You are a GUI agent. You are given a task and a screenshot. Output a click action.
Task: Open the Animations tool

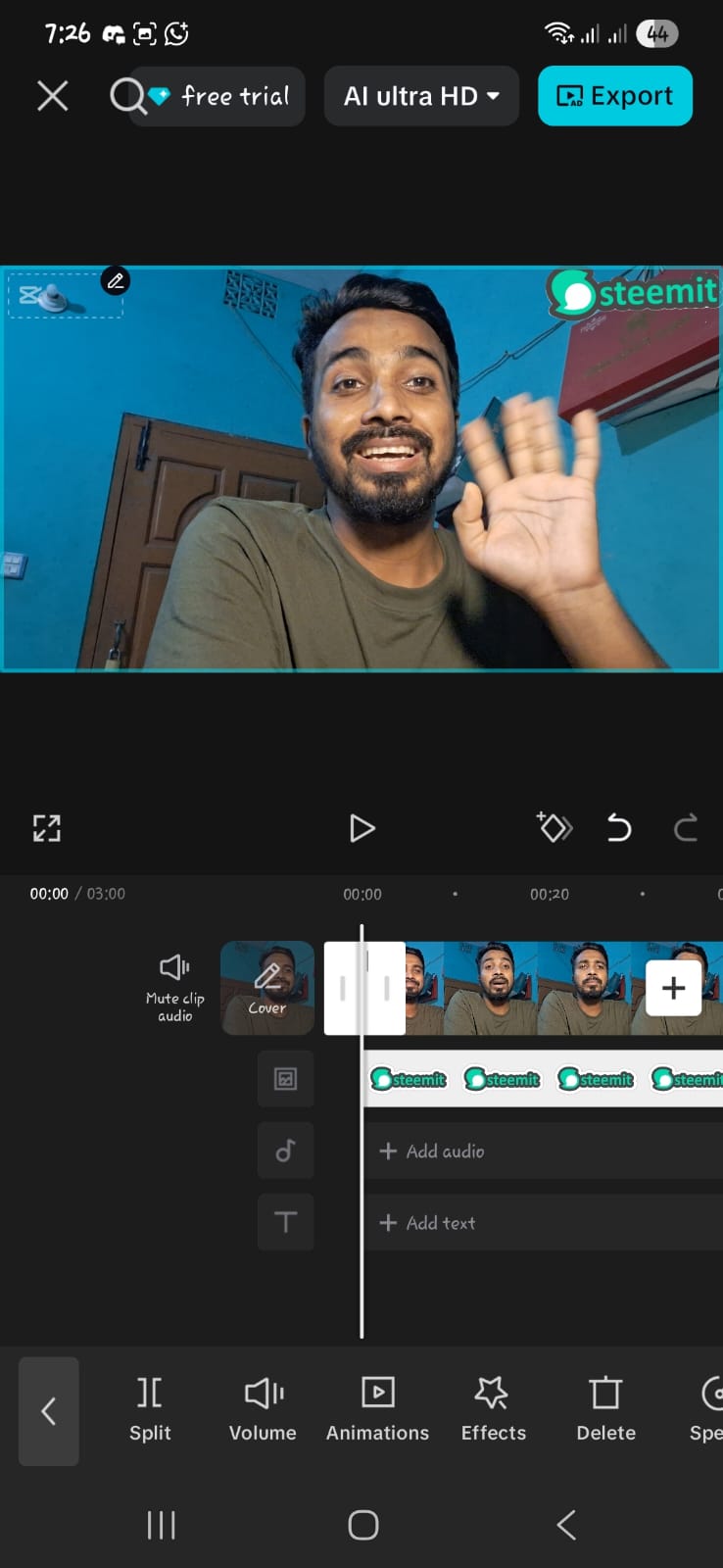point(377,1409)
